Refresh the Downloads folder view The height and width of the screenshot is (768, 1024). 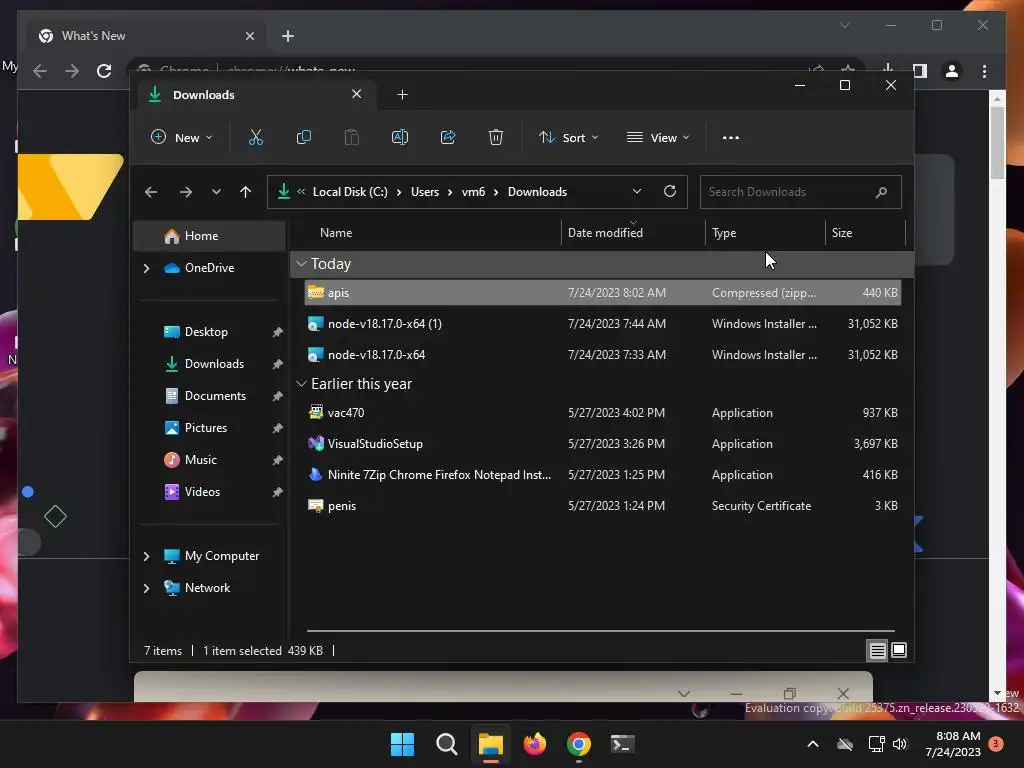coord(670,191)
